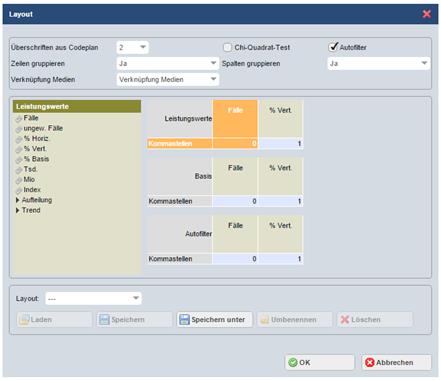Click the tag icon beside Index
The width and height of the screenshot is (441, 381).
19,190
